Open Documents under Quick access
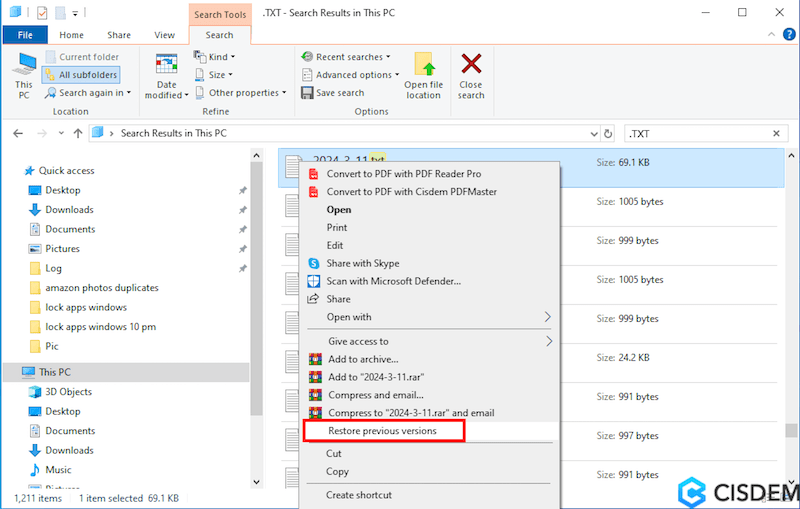 click(70, 229)
